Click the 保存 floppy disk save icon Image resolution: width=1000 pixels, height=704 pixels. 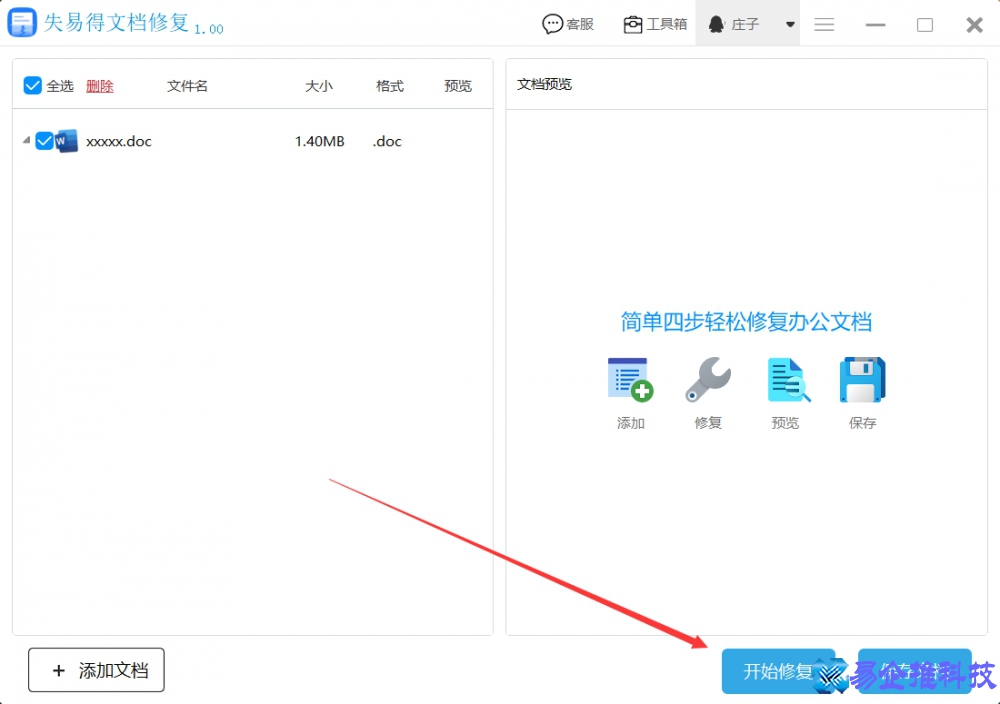point(862,380)
